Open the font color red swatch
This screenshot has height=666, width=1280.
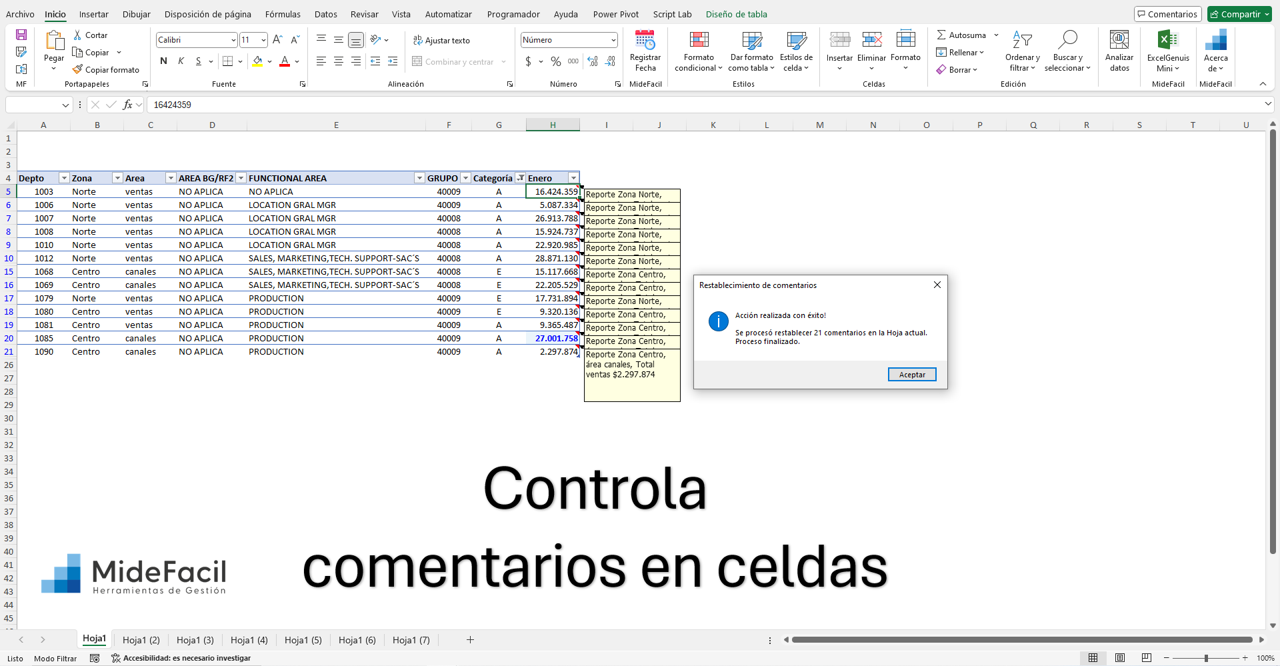tap(283, 61)
